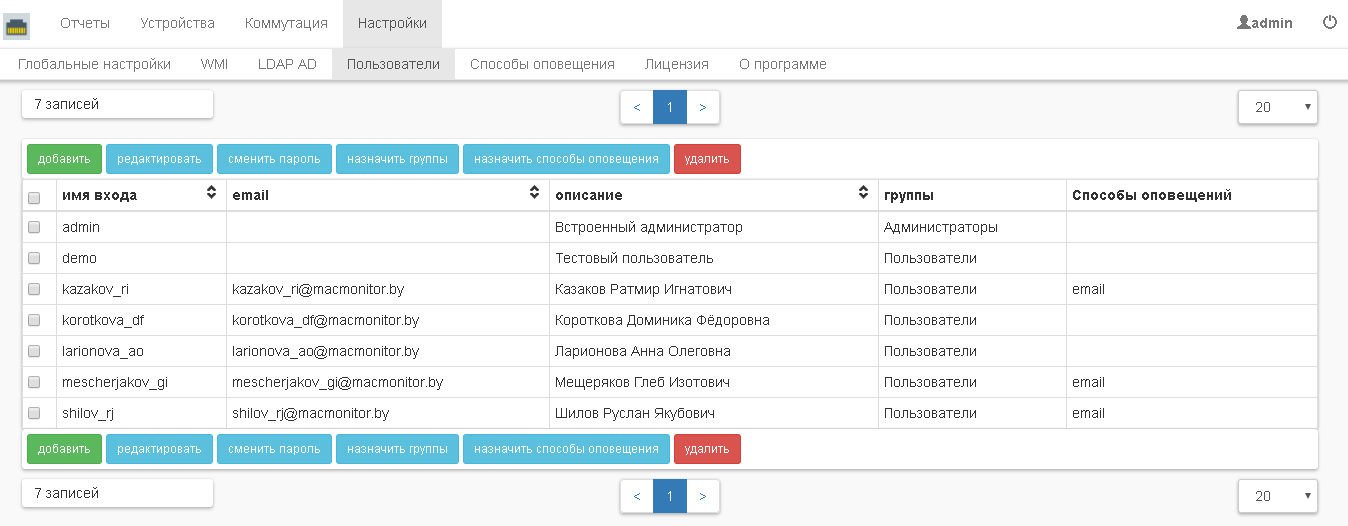The height and width of the screenshot is (526, 1348).
Task: Click the top "7 записей" records field
Action: click(x=117, y=104)
